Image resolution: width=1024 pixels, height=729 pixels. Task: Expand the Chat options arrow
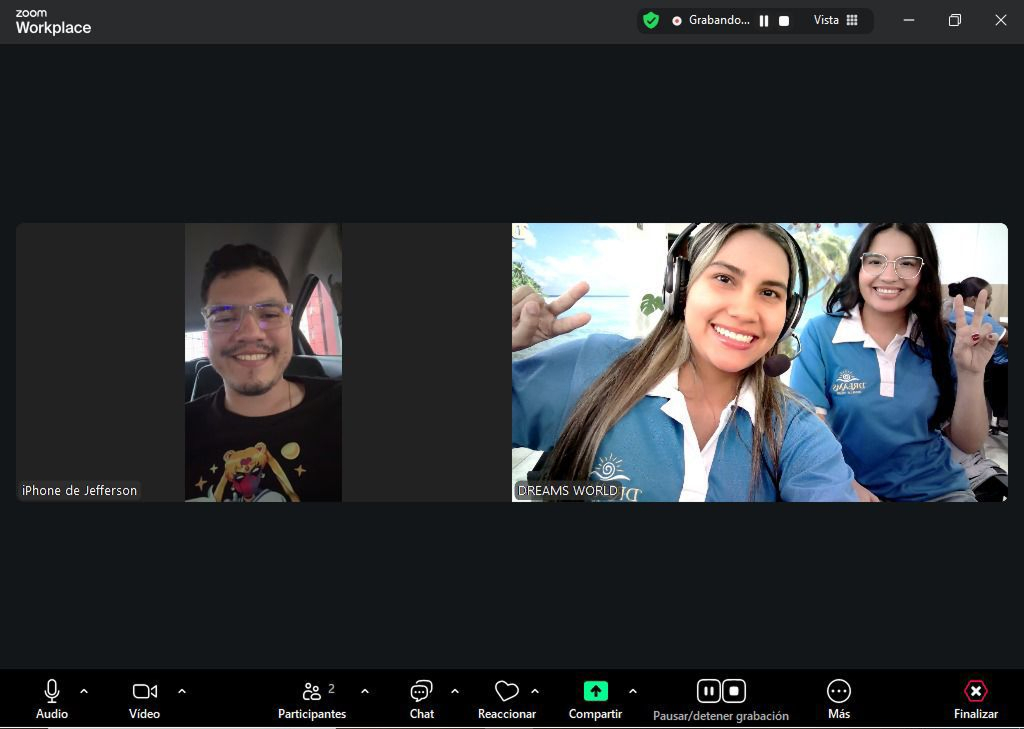point(455,691)
